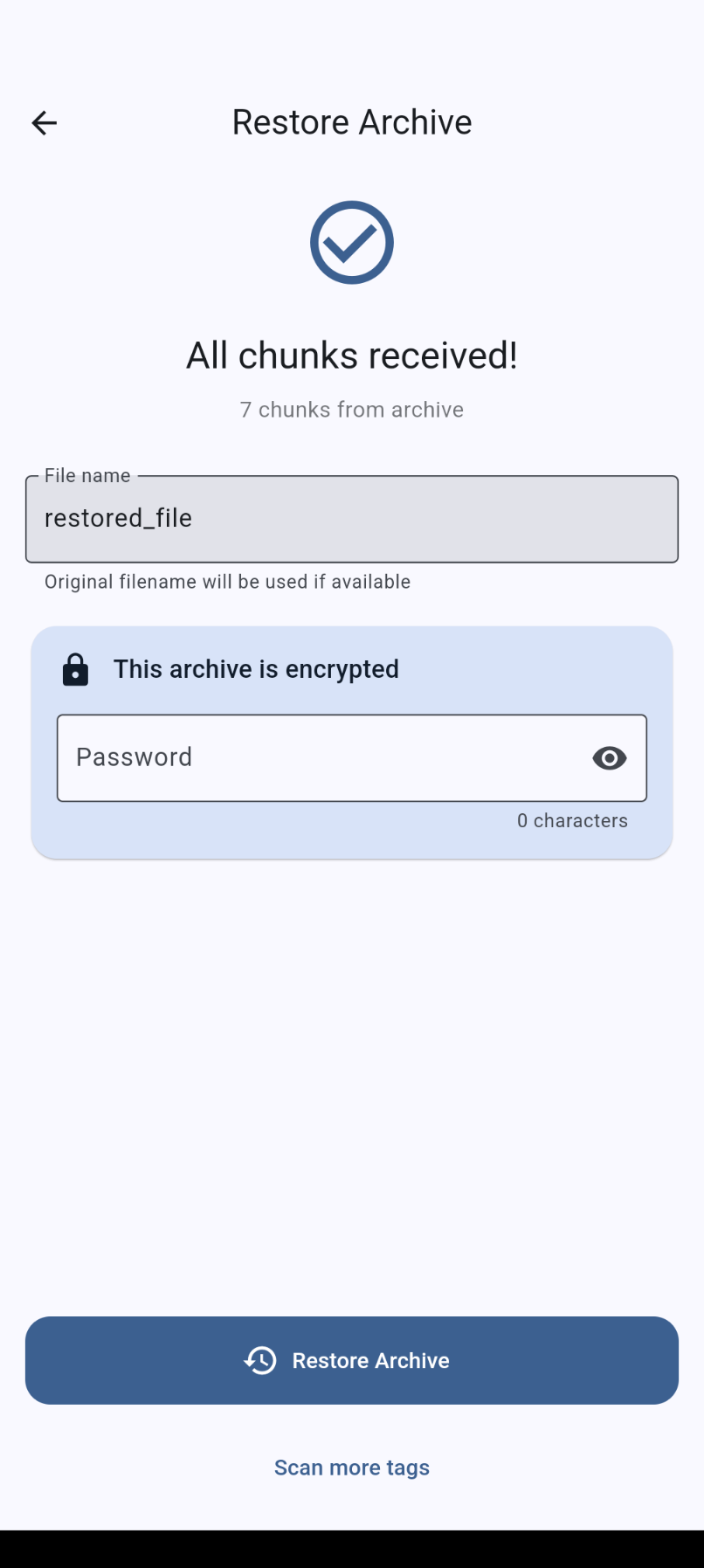Click the 7 chunks from archive text
This screenshot has height=1568, width=704.
coord(352,410)
